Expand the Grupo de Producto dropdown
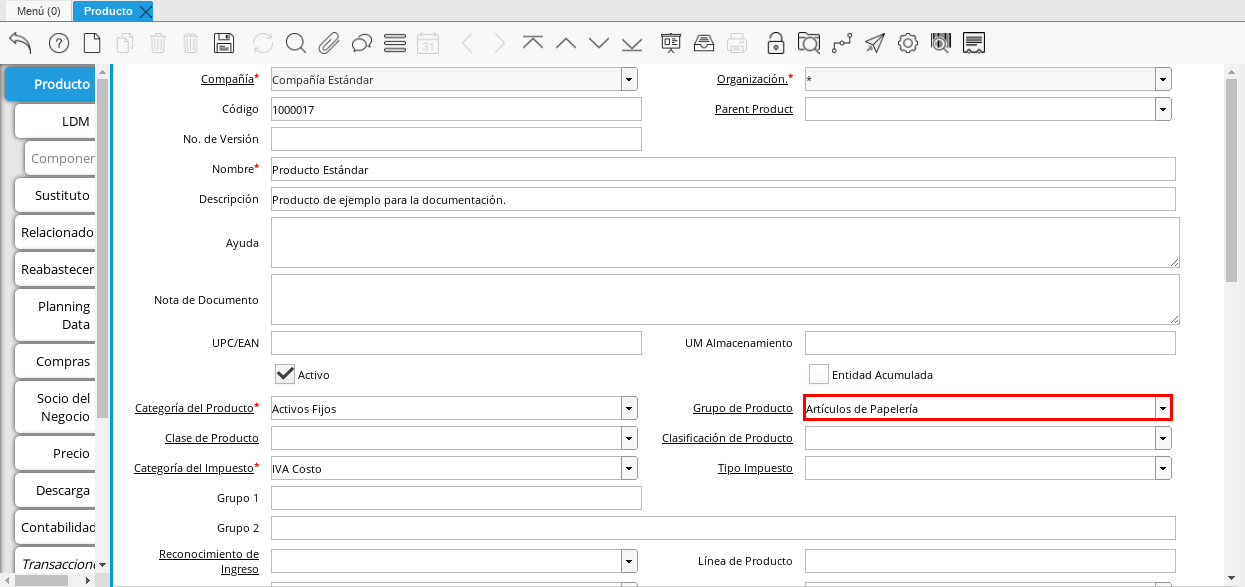 point(1162,408)
